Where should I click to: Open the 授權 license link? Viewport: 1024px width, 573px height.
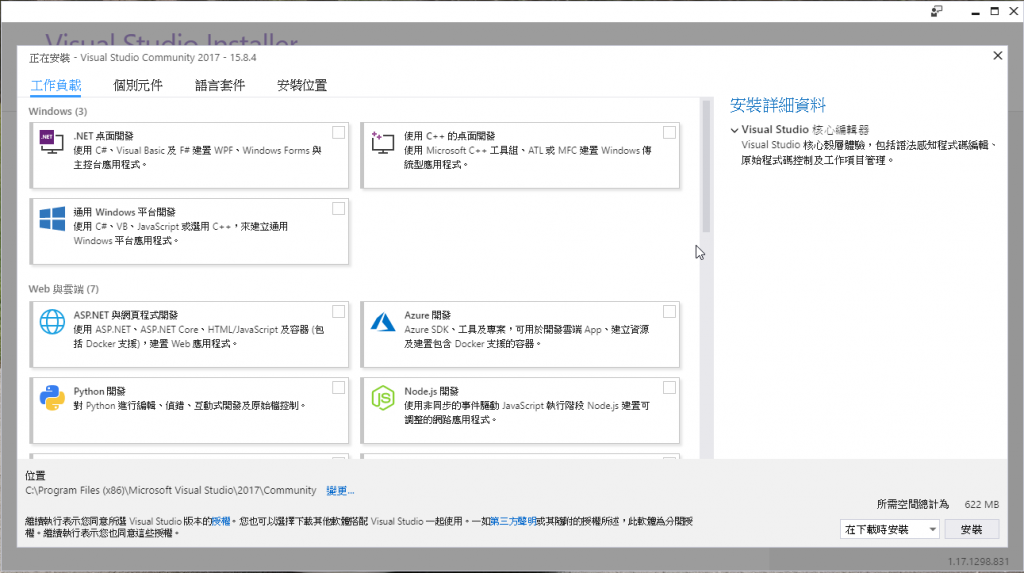pos(221,521)
